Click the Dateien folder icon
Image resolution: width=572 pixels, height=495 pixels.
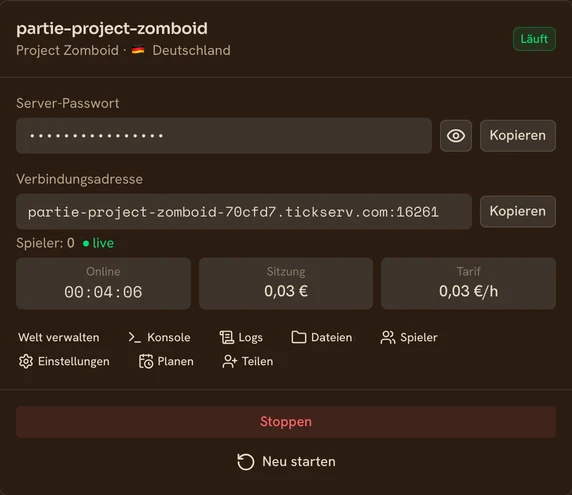click(299, 337)
